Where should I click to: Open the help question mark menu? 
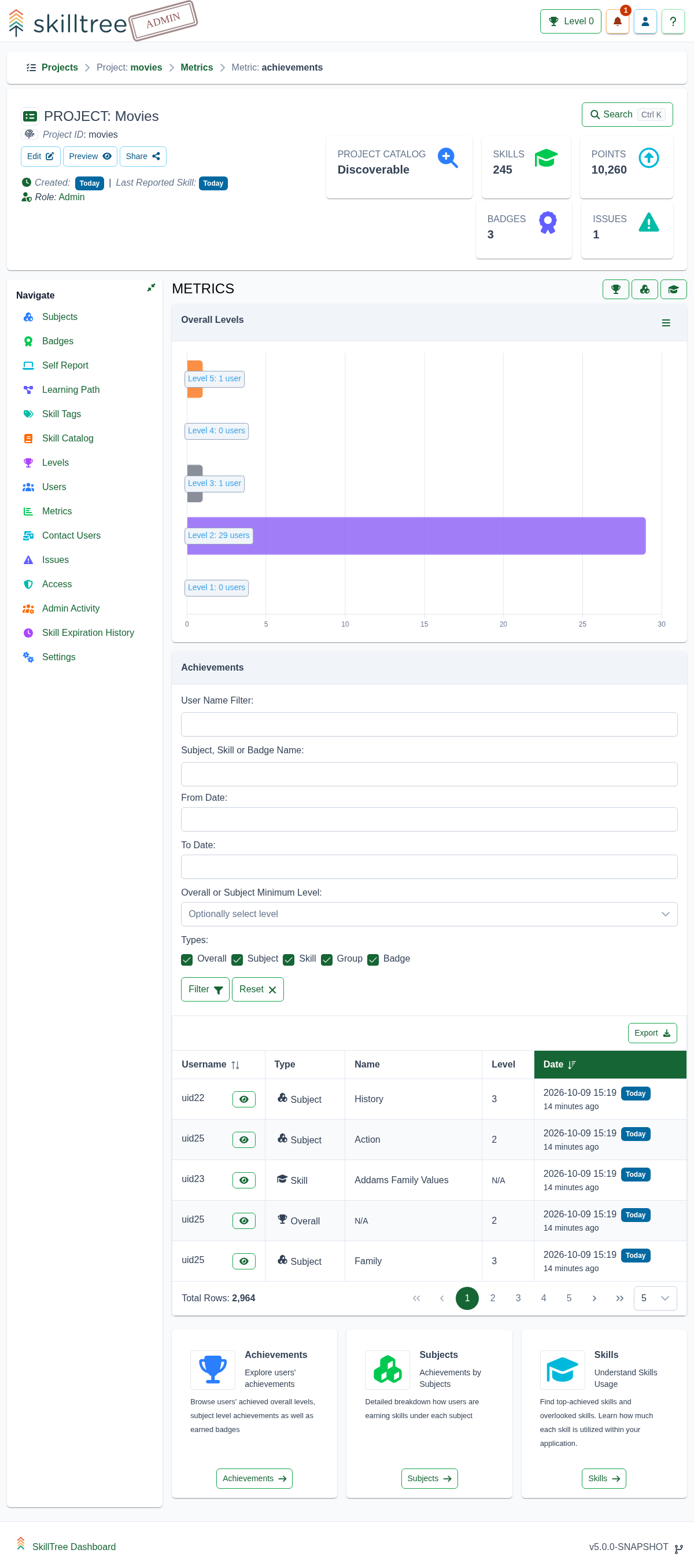673,21
